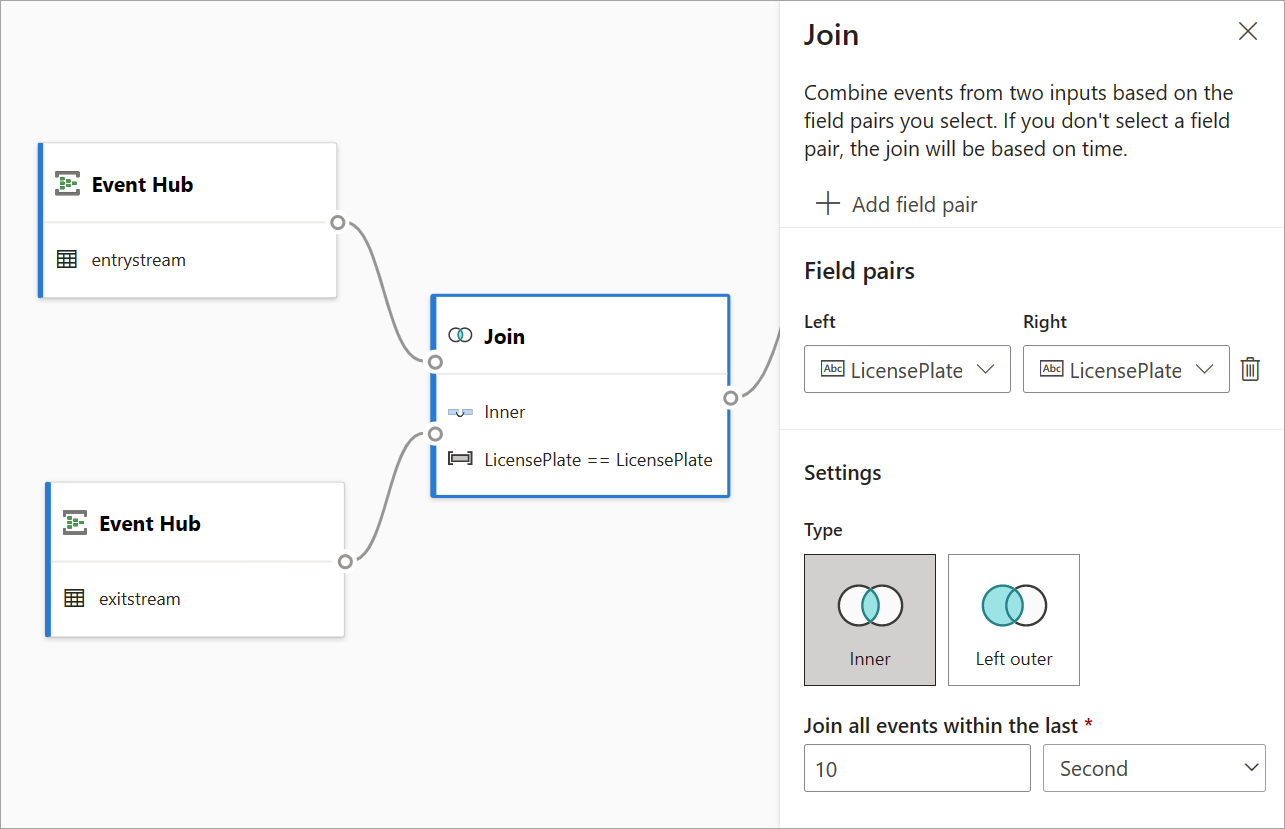Open the Right LicensePlate field dropdown
Image resolution: width=1285 pixels, height=829 pixels.
point(1205,369)
